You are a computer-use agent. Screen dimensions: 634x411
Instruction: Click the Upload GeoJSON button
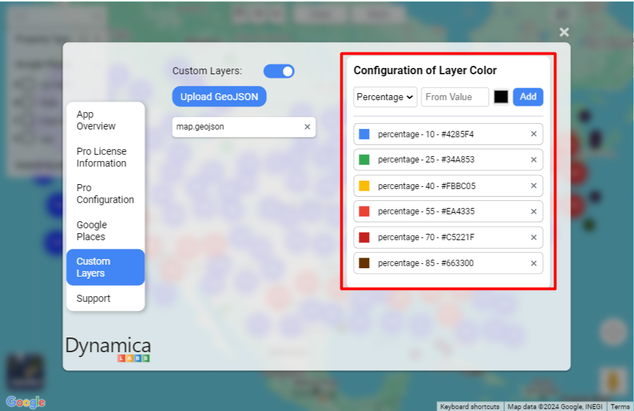pyautogui.click(x=219, y=97)
